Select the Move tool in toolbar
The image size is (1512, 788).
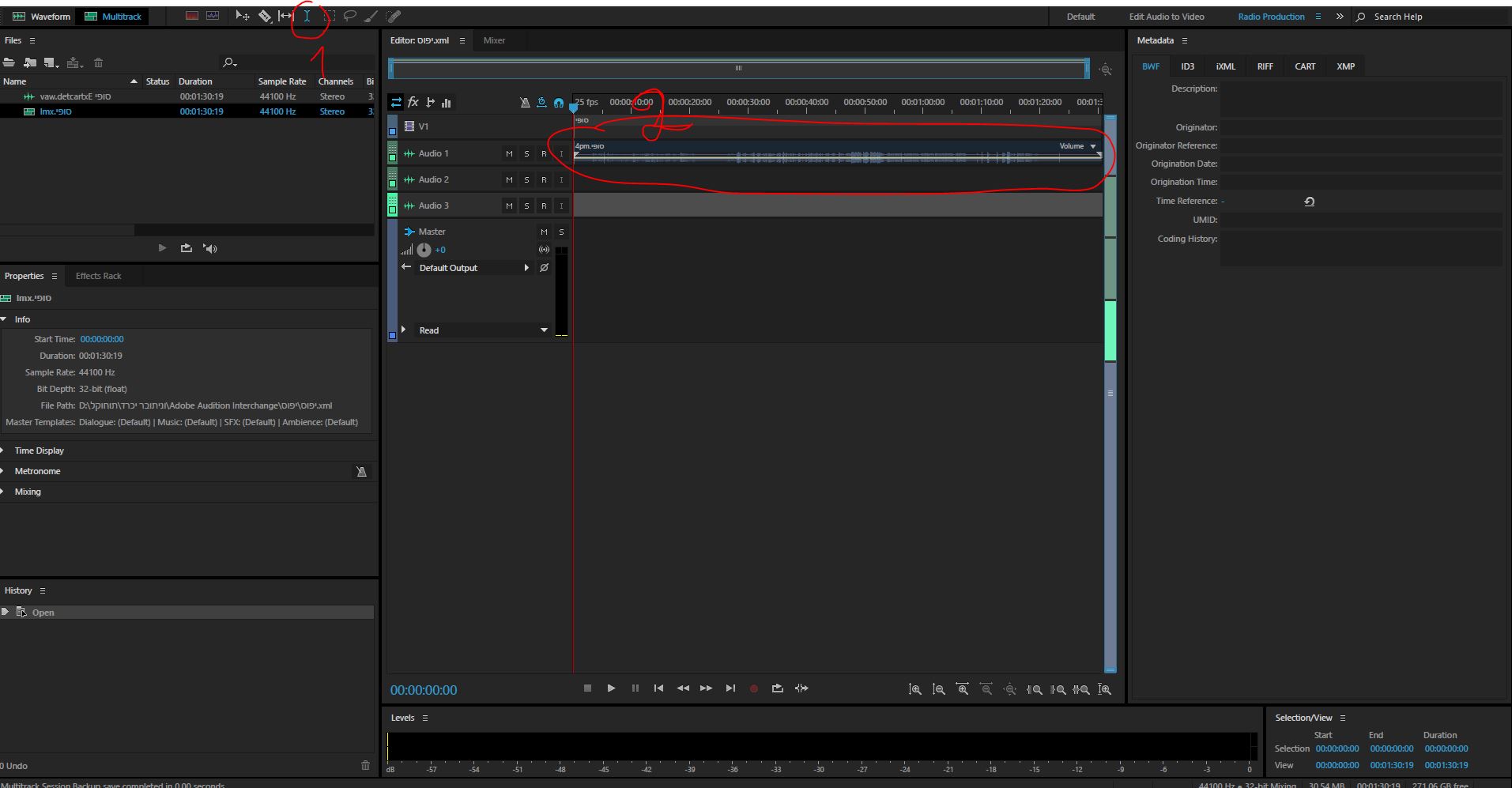[x=243, y=16]
